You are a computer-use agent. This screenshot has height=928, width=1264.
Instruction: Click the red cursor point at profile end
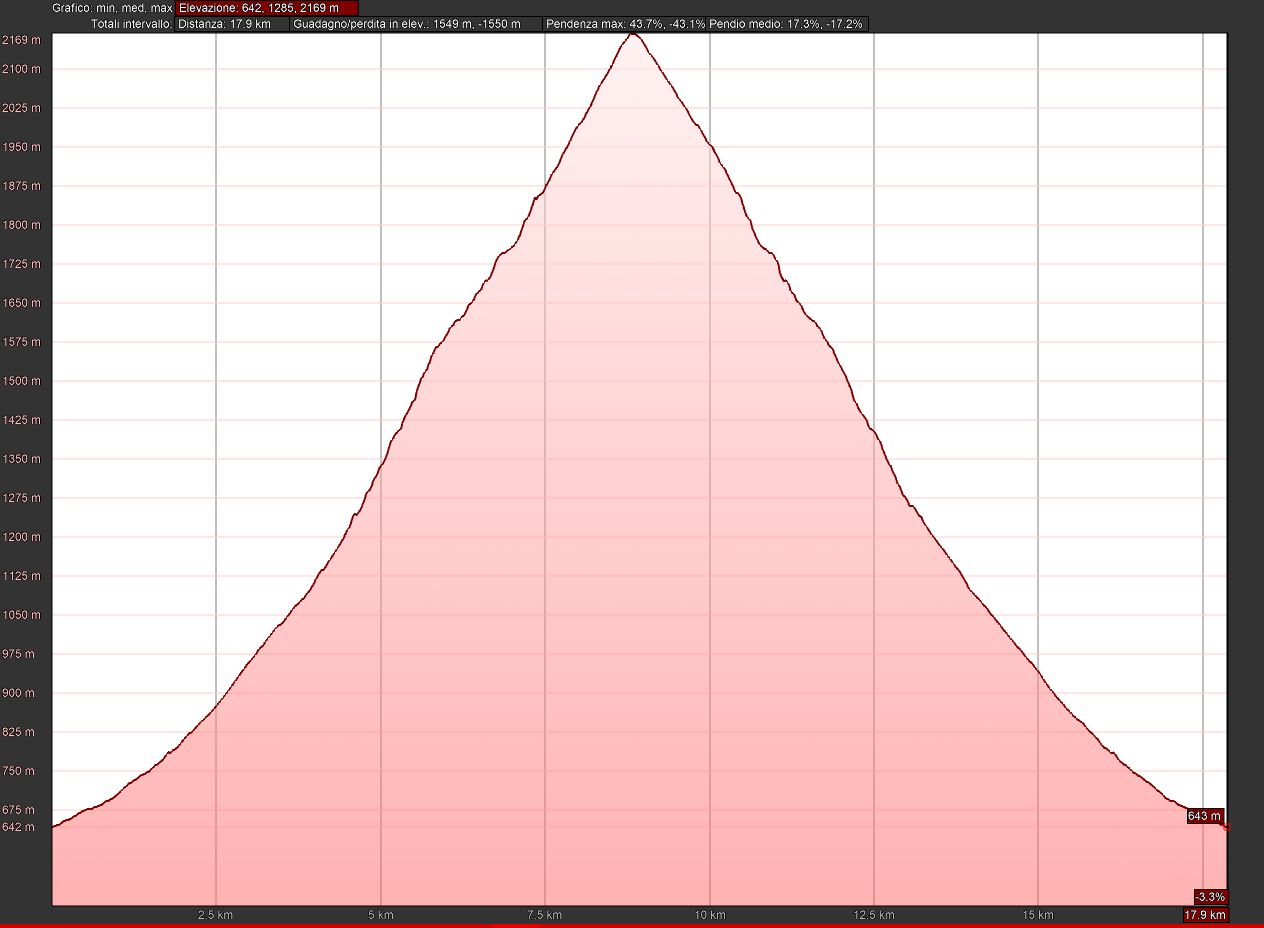pos(1226,827)
